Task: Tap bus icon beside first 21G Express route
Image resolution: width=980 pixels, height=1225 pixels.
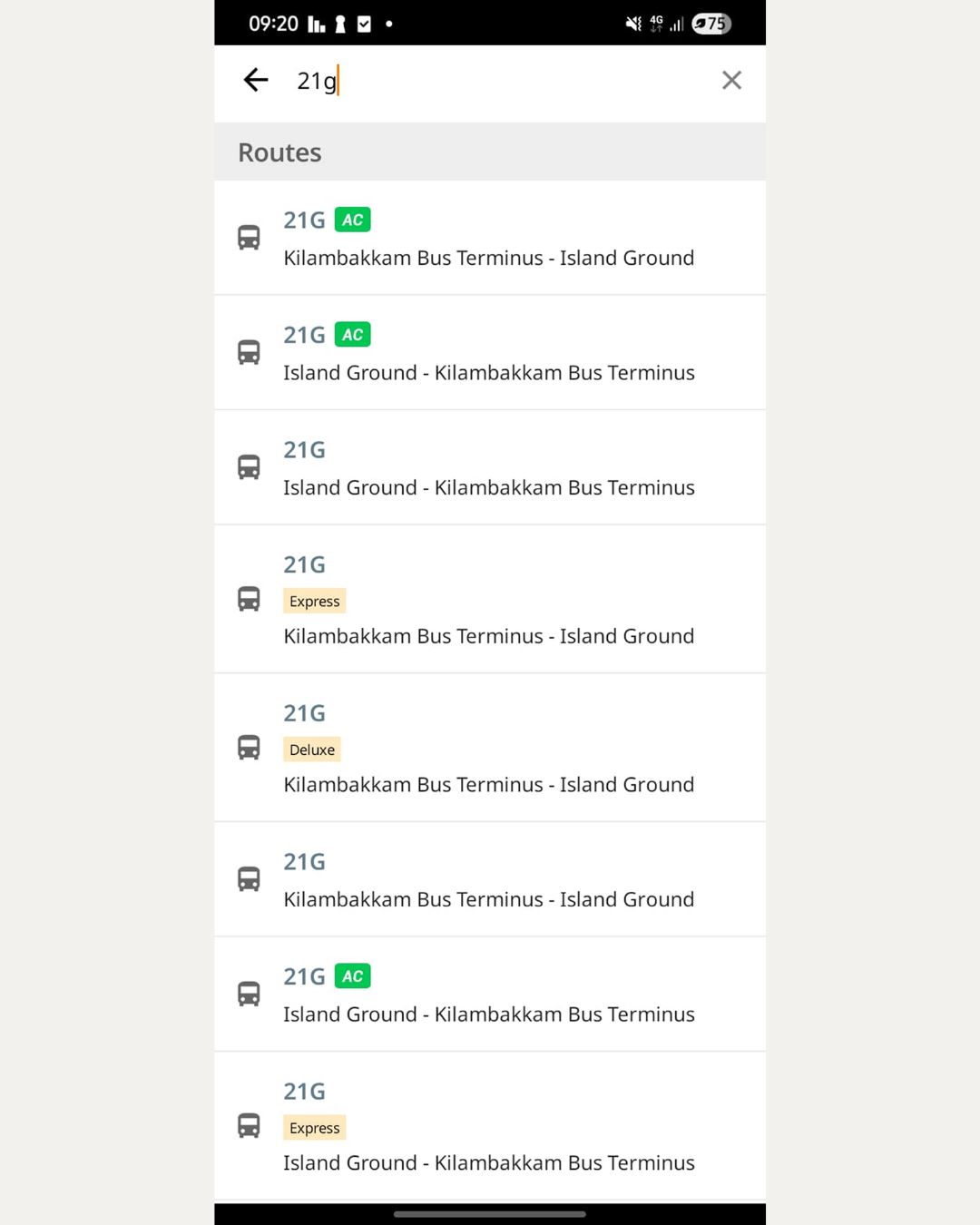Action: click(249, 599)
